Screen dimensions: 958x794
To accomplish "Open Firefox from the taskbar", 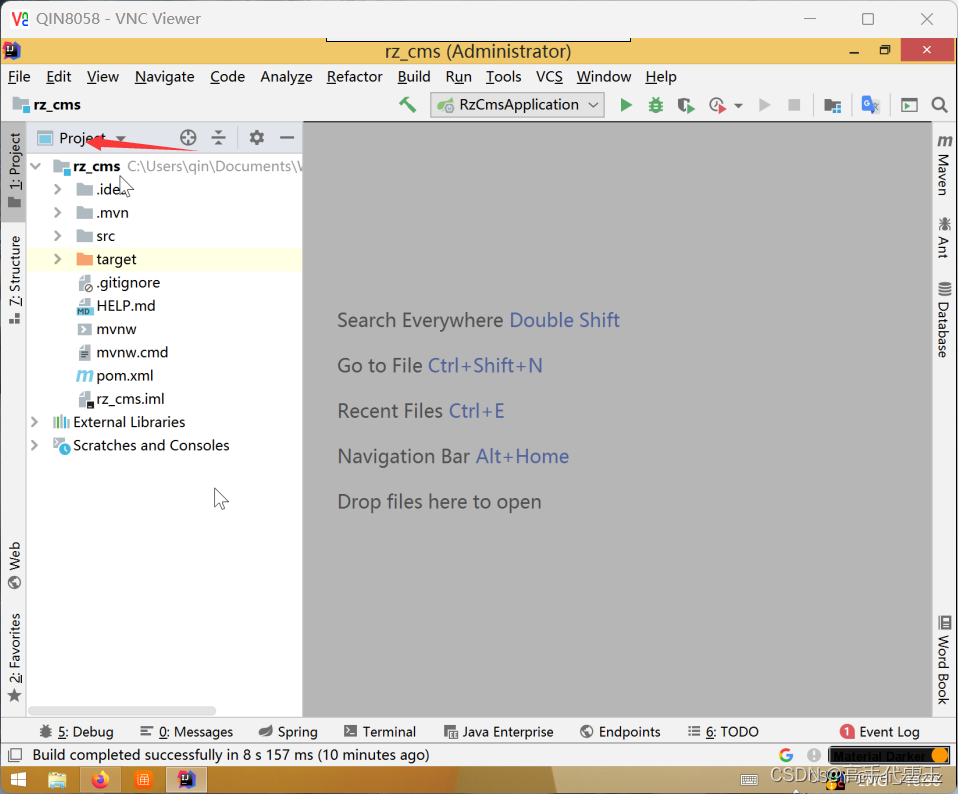I will pos(100,780).
